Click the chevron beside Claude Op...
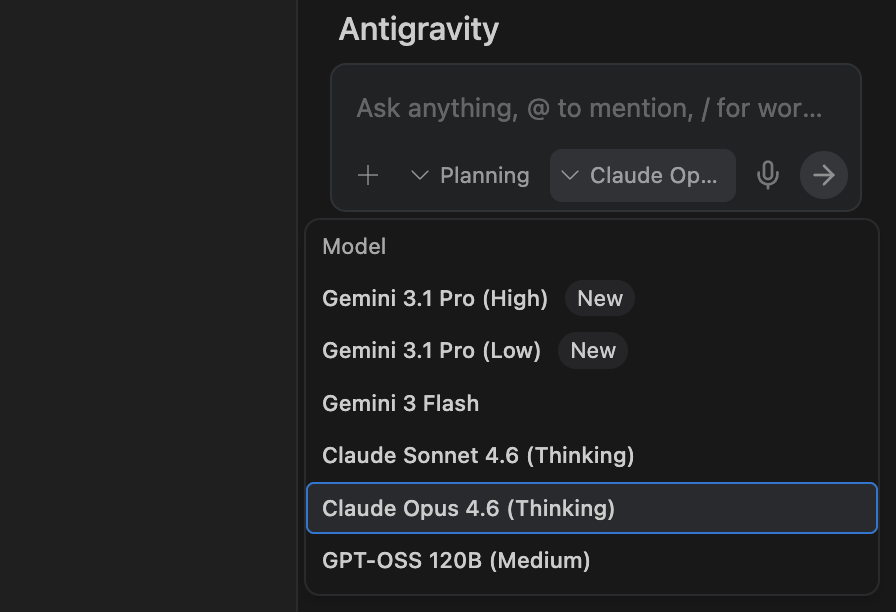Image resolution: width=896 pixels, height=612 pixels. click(570, 176)
